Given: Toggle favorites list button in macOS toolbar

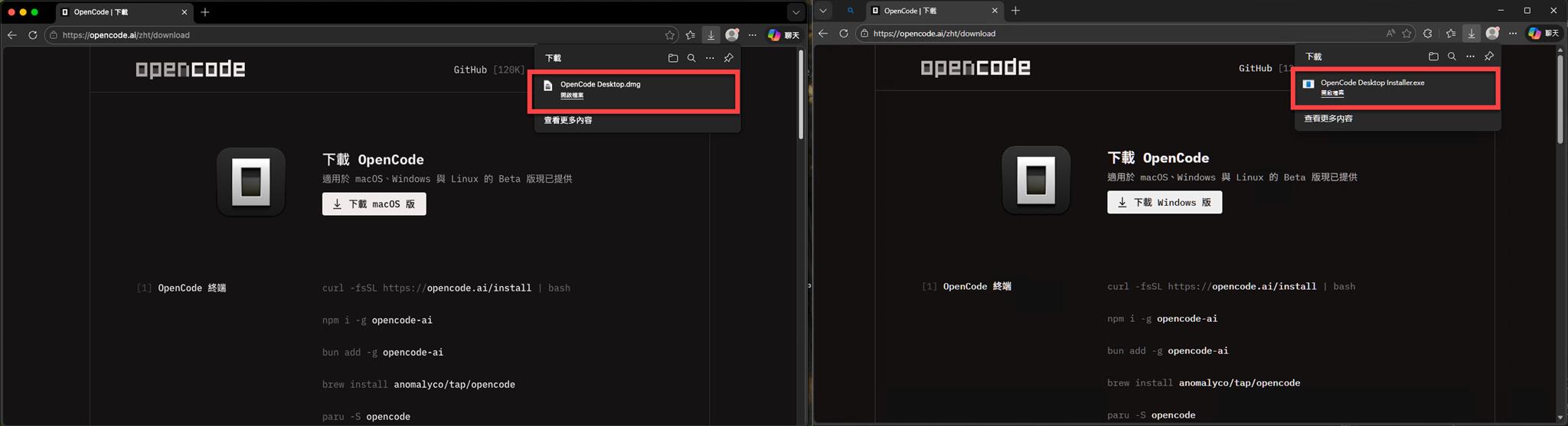Looking at the screenshot, I should tap(690, 35).
